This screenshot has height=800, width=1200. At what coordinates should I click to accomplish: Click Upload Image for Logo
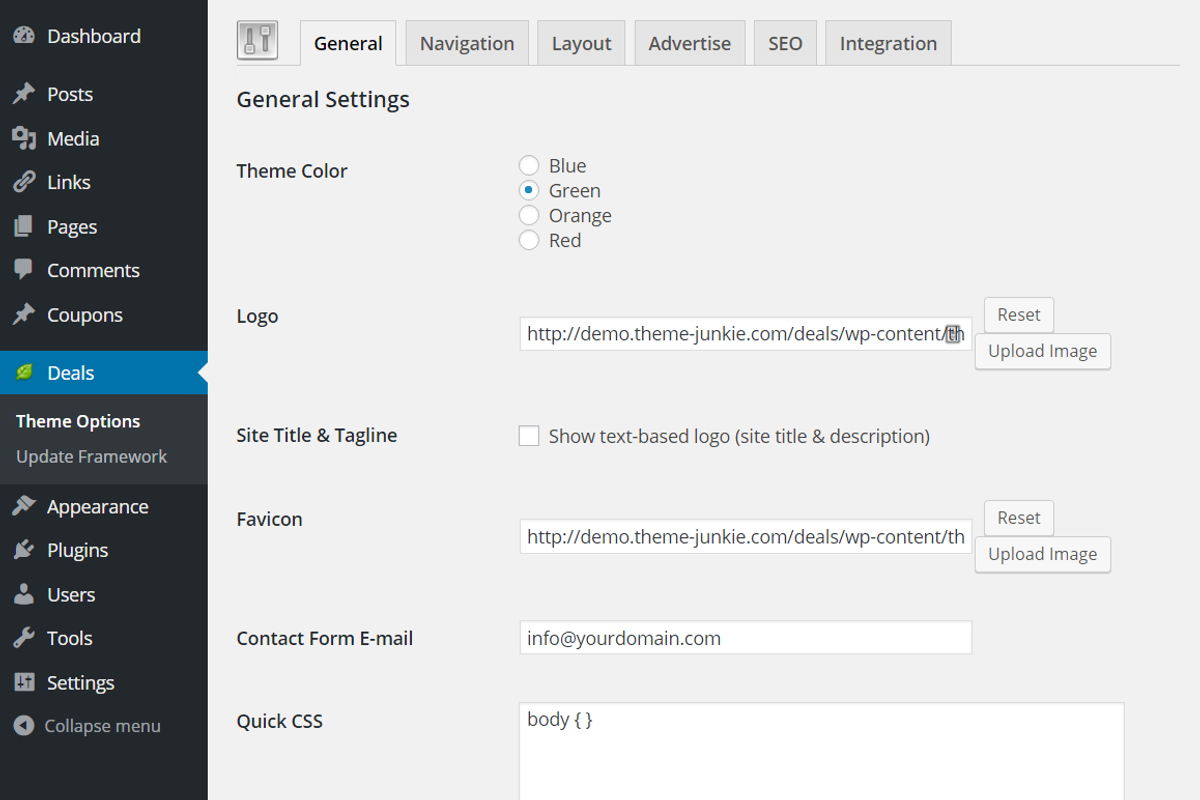[1043, 351]
